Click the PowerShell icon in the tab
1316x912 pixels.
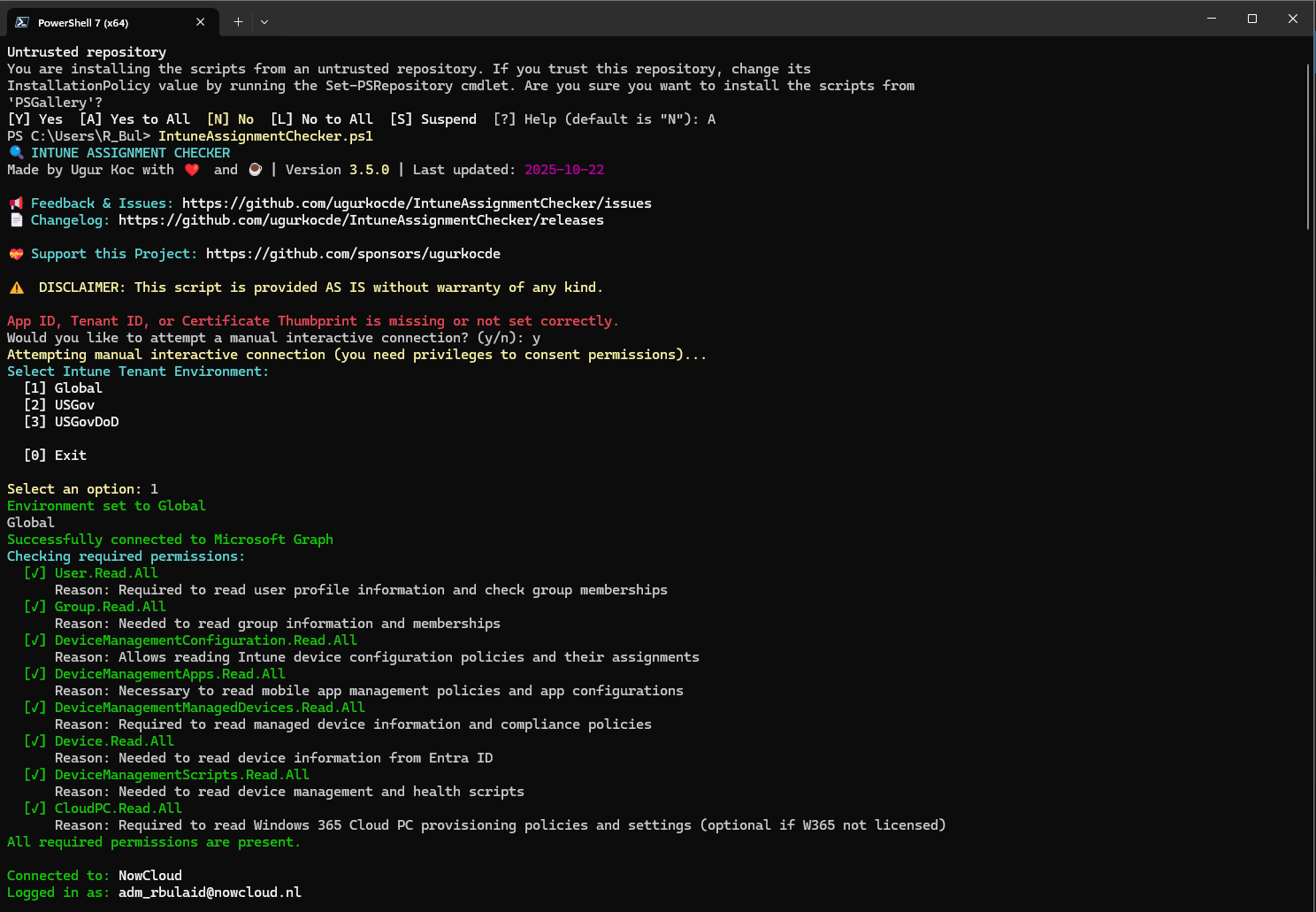(x=22, y=22)
